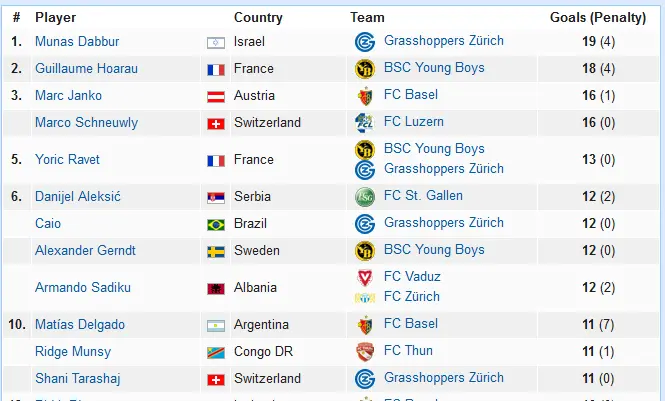Click the Congo DR flag icon
This screenshot has width=665, height=401.
coord(215,352)
